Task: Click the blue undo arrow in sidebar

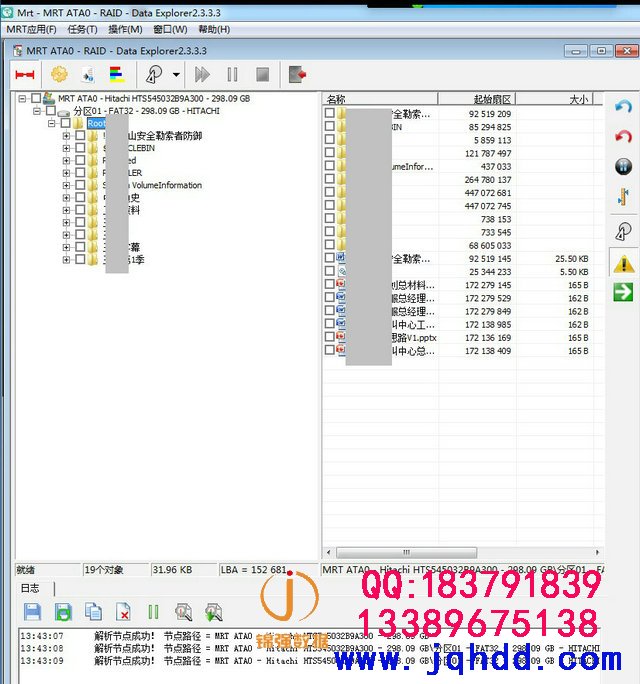Action: pyautogui.click(x=623, y=106)
